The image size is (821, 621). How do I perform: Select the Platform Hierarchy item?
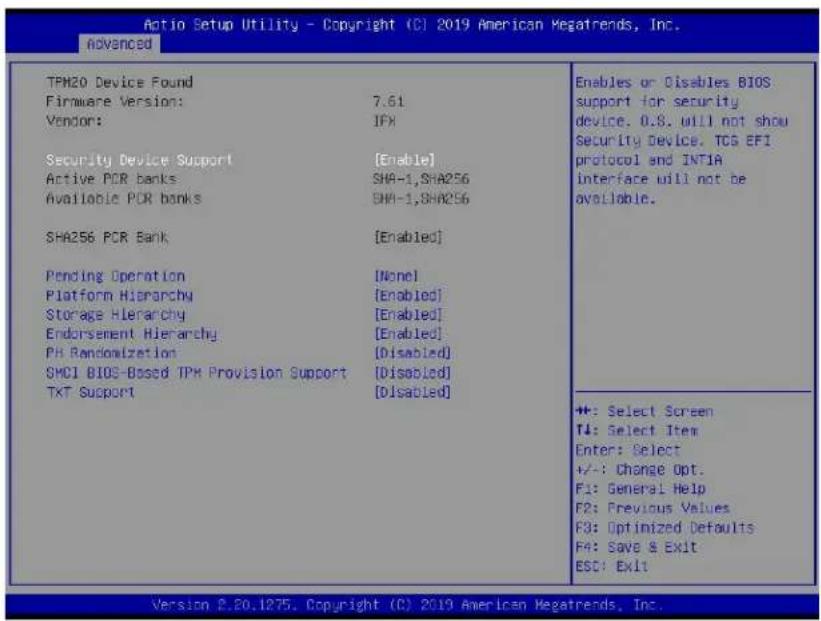pyautogui.click(x=119, y=296)
